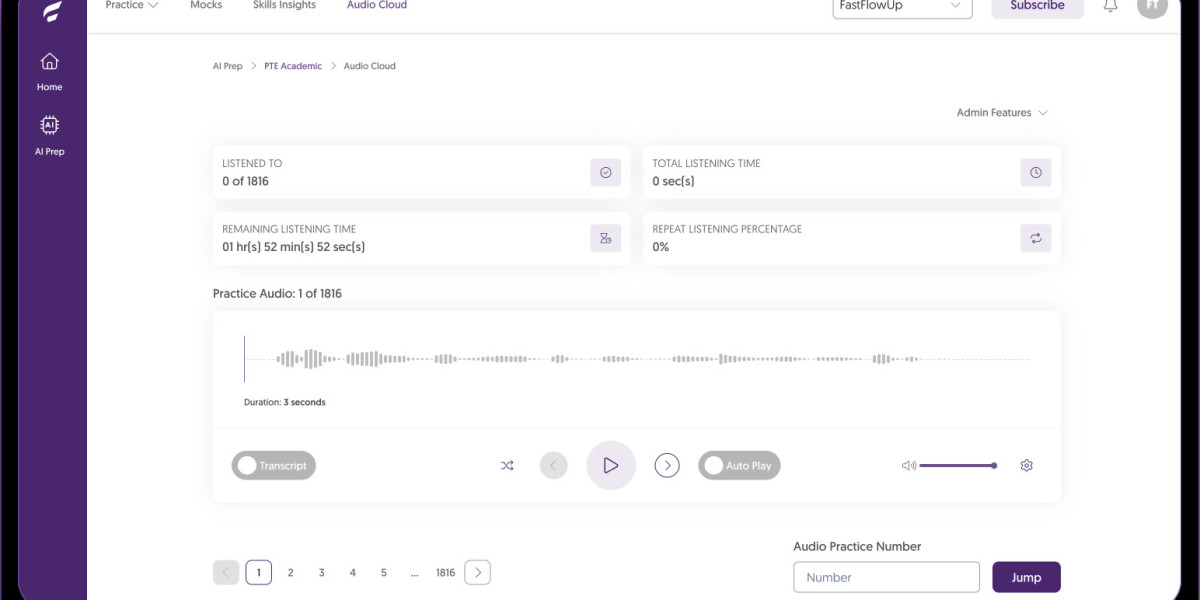
Task: Open AI Prep from the sidebar
Action: pyautogui.click(x=49, y=126)
